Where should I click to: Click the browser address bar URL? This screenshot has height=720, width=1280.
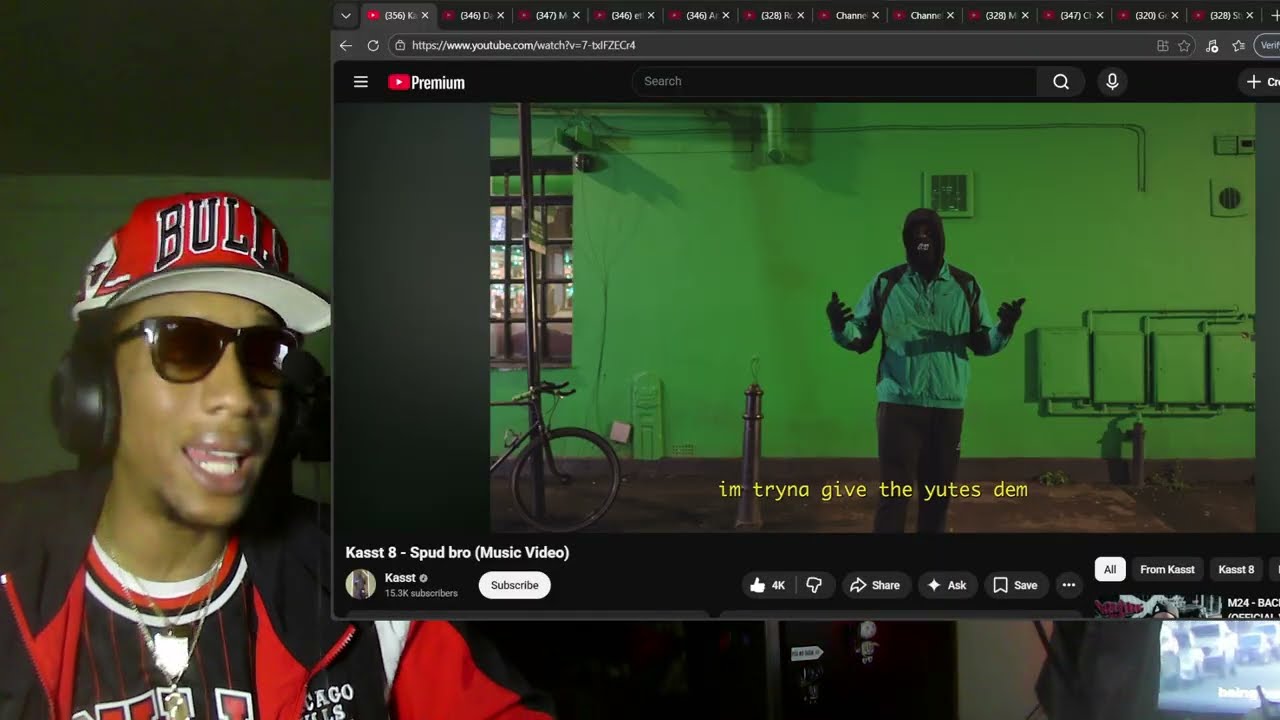point(523,45)
